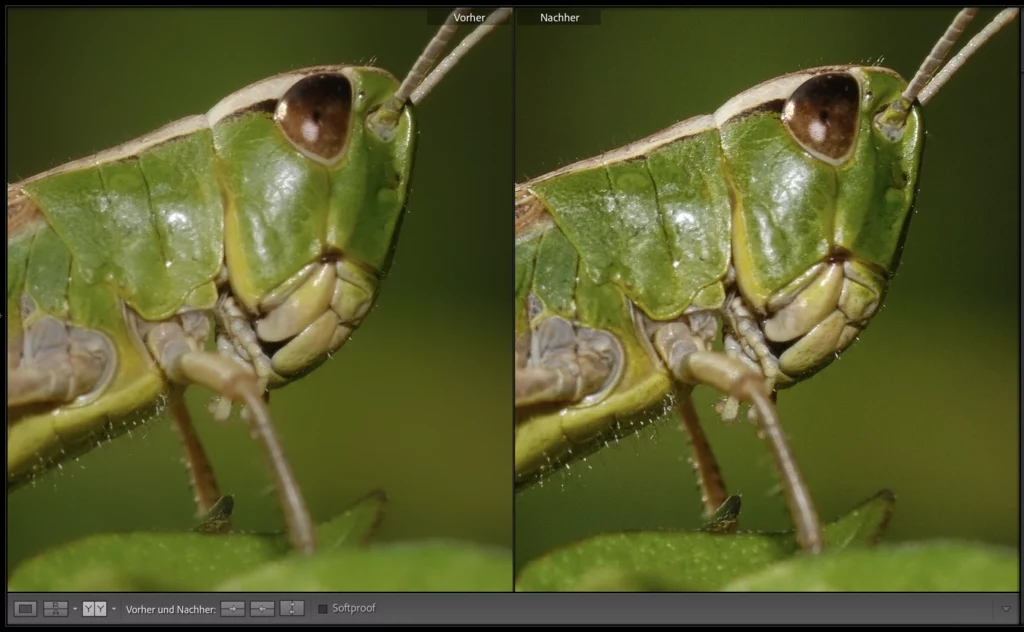This screenshot has height=632, width=1024.
Task: Expand toolbar options triangle at far right
Action: 1005,608
